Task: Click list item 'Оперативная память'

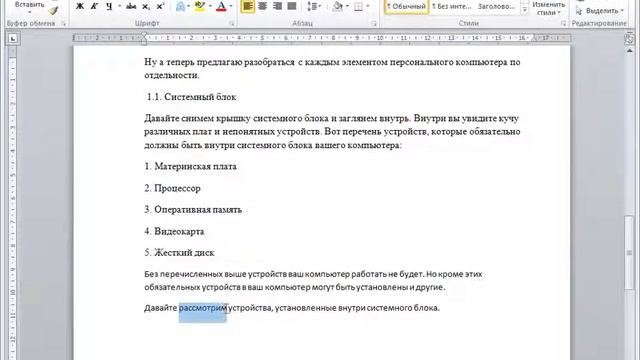Action: click(198, 210)
